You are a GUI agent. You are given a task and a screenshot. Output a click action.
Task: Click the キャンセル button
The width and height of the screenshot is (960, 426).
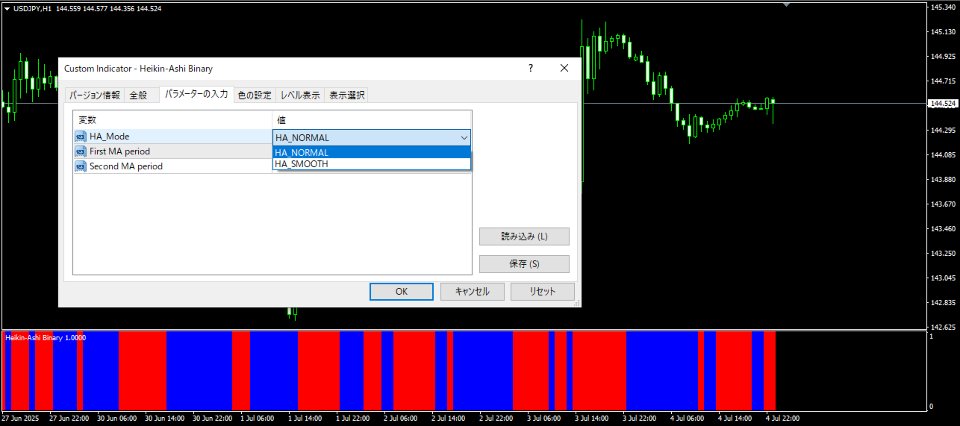(x=472, y=291)
